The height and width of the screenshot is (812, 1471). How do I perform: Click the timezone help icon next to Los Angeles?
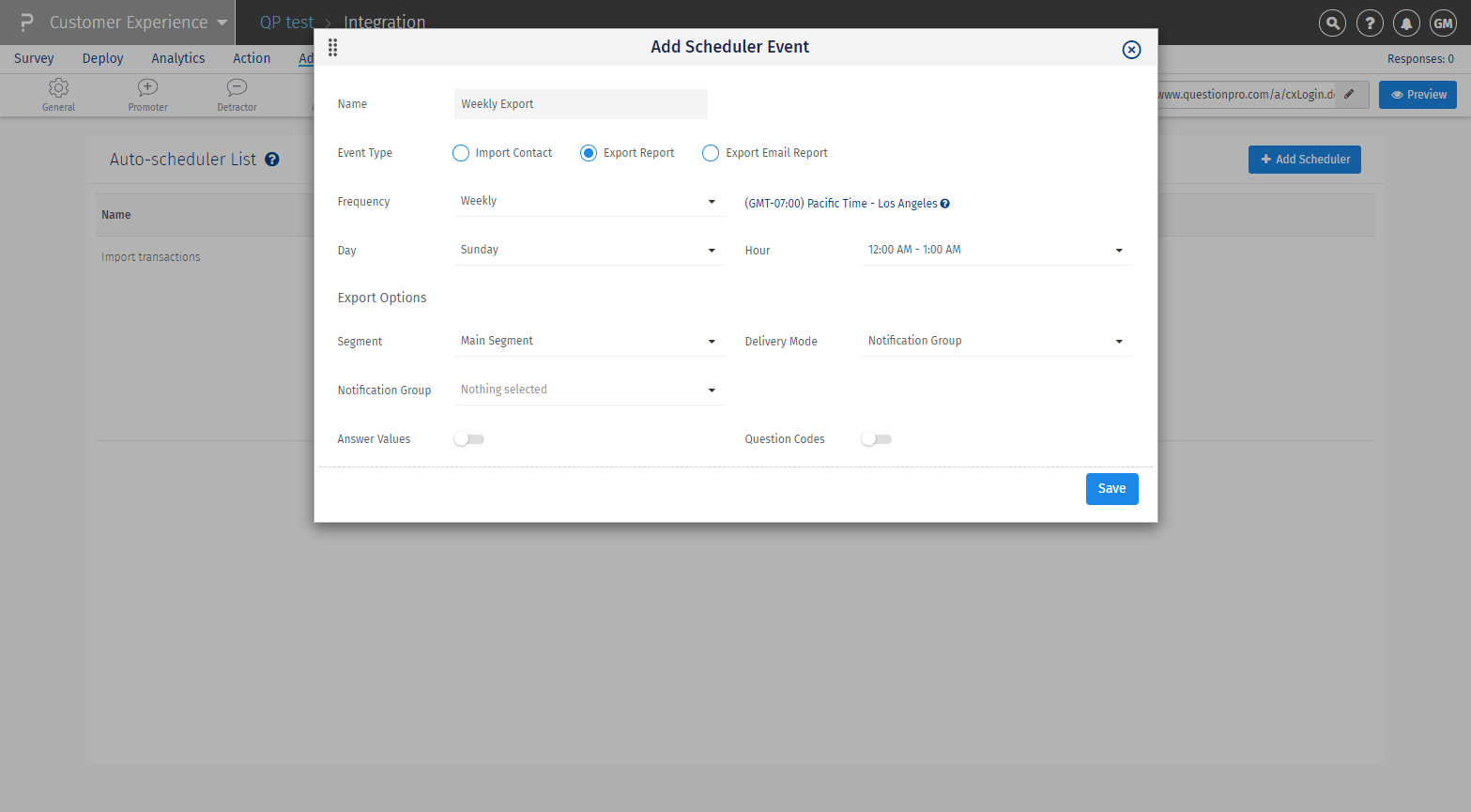tap(945, 204)
